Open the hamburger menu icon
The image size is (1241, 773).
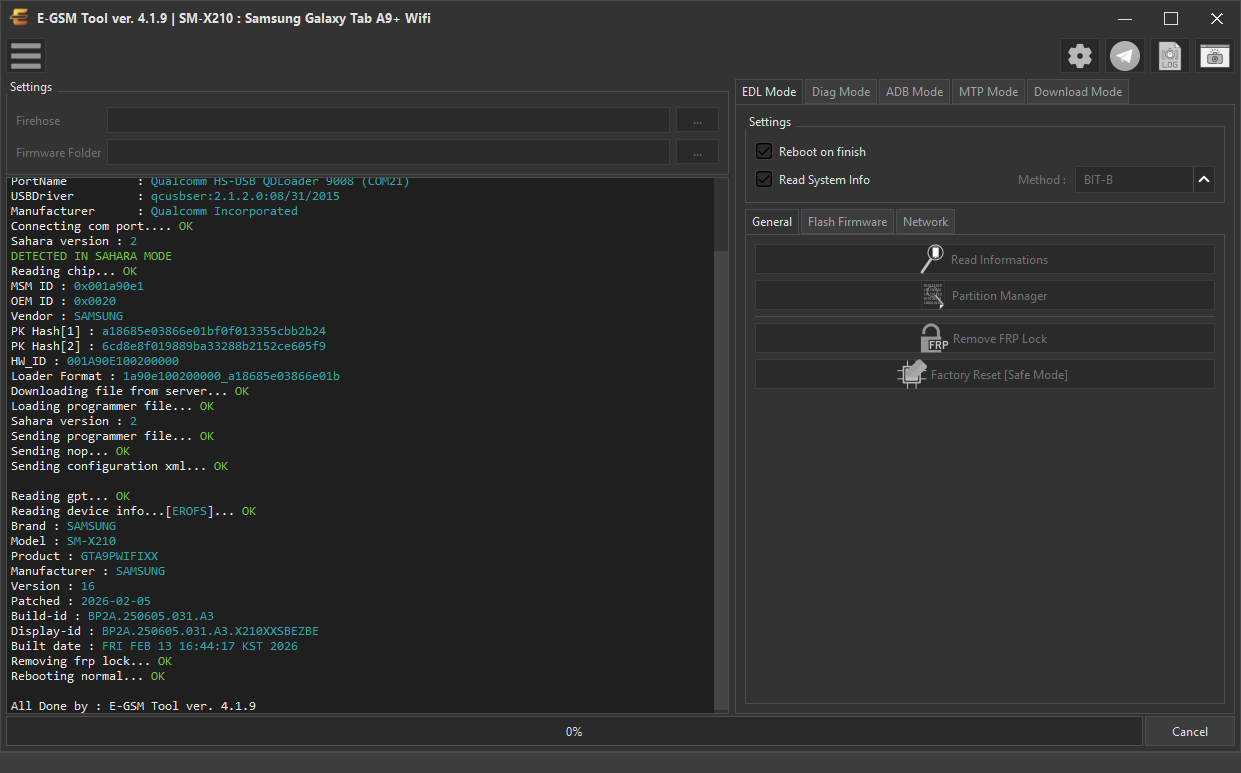[26, 56]
